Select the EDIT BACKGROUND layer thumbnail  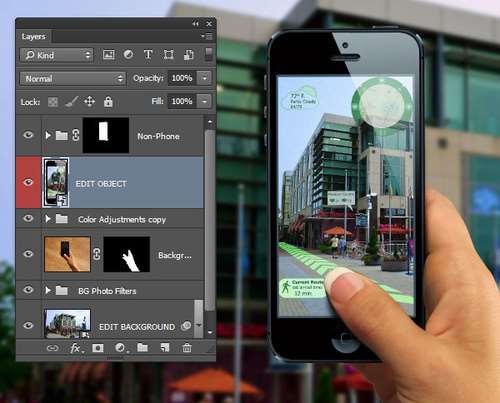coord(67,324)
